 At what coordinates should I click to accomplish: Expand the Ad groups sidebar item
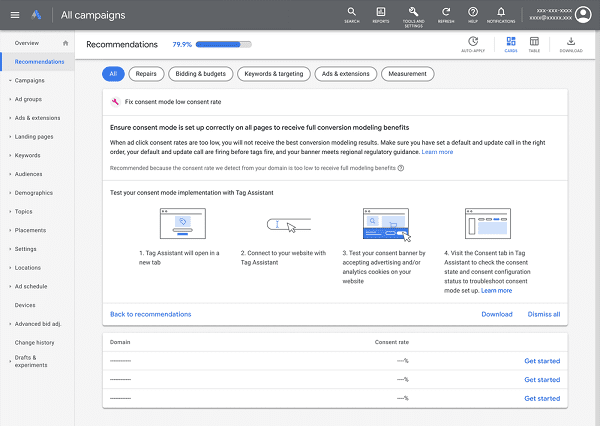[x=27, y=99]
